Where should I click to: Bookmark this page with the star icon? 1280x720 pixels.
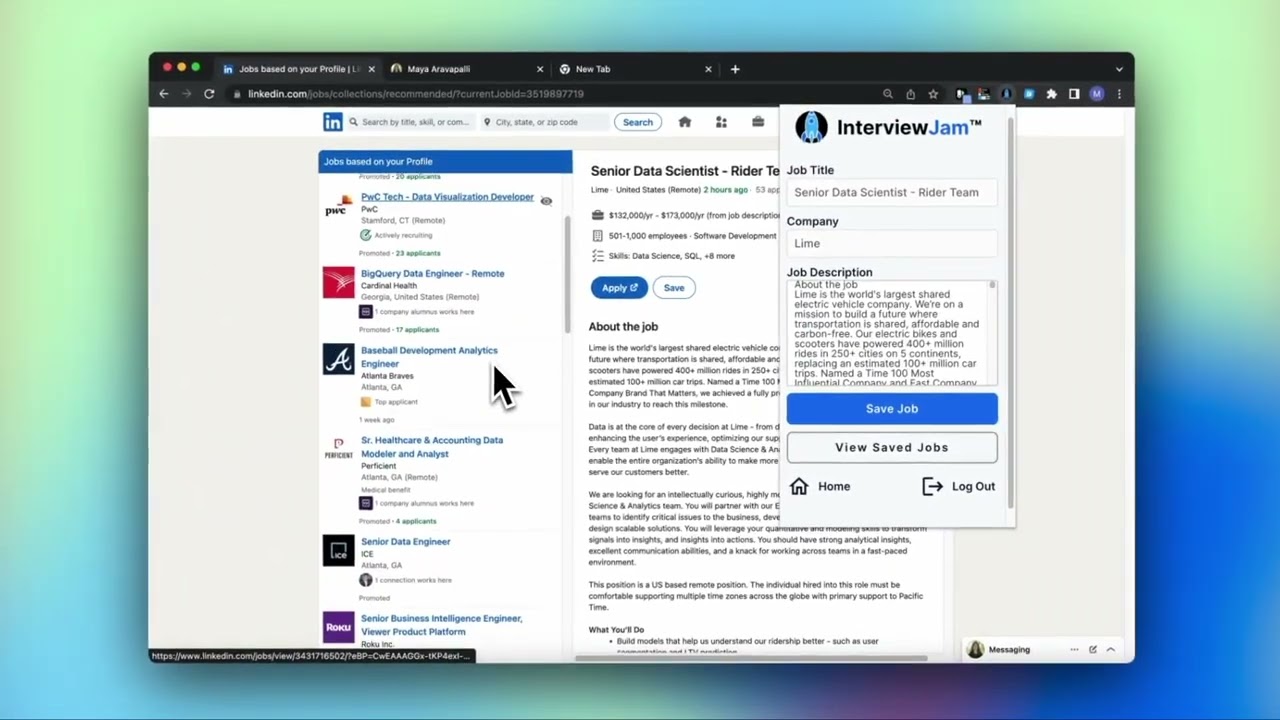tap(933, 94)
